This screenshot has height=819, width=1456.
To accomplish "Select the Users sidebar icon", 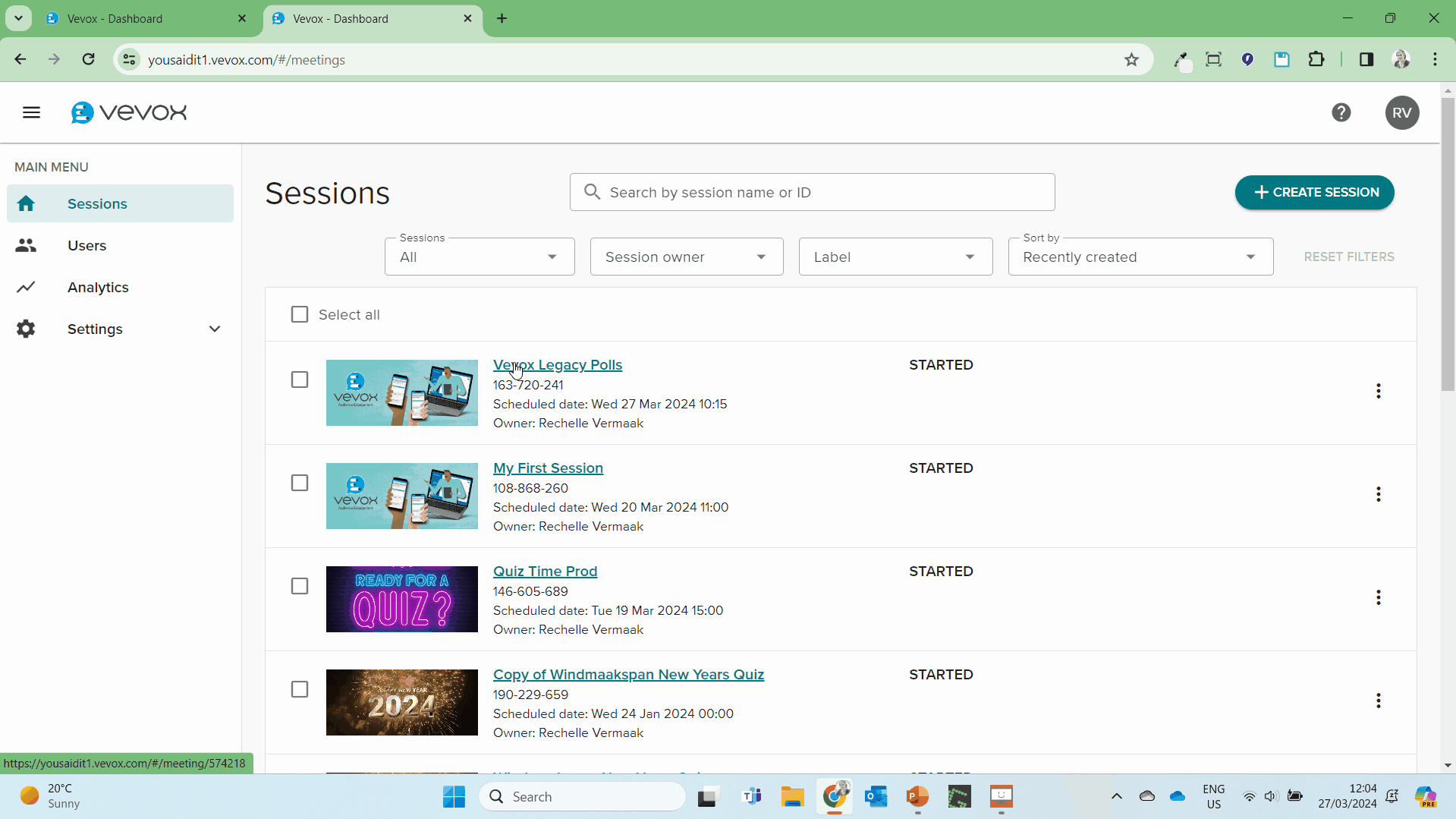I will coord(26,245).
